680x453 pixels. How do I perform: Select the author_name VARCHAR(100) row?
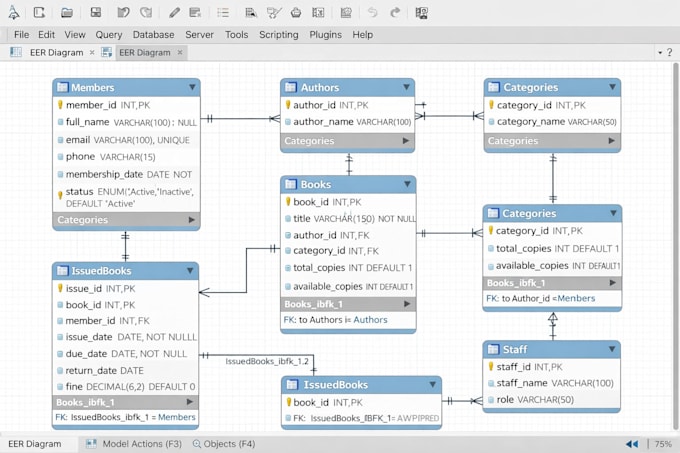(x=347, y=122)
